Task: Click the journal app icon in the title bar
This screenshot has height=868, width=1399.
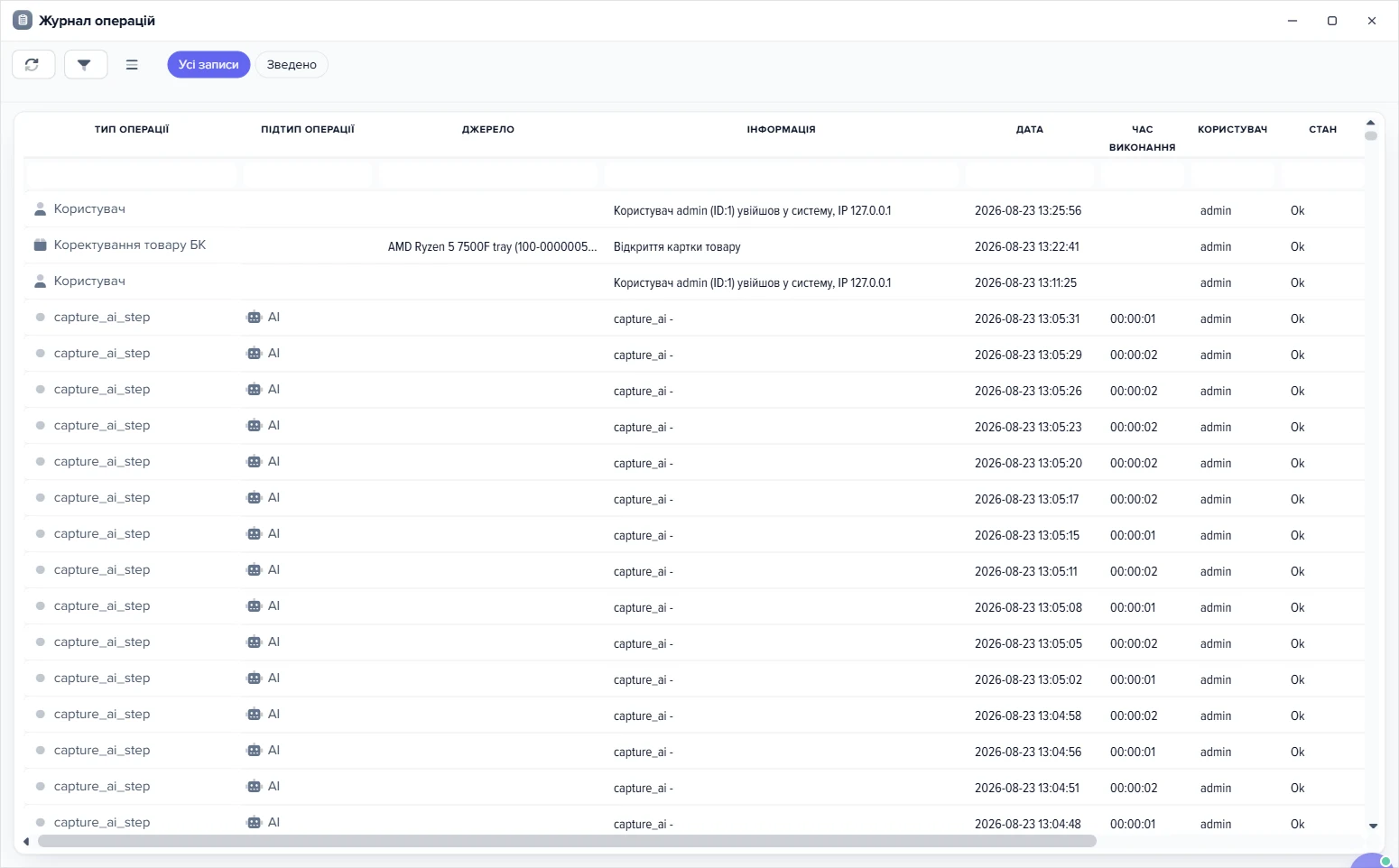Action: pos(23,20)
